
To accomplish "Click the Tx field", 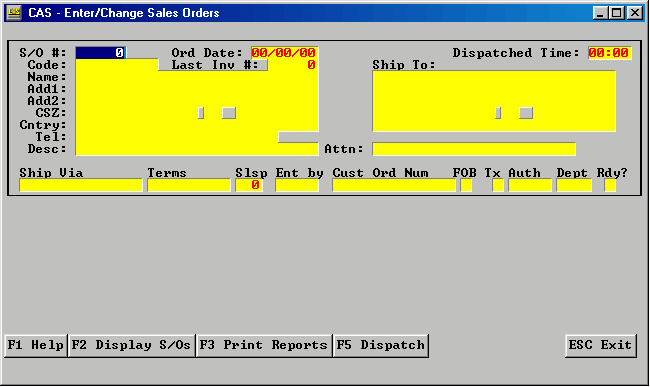I will click(498, 185).
